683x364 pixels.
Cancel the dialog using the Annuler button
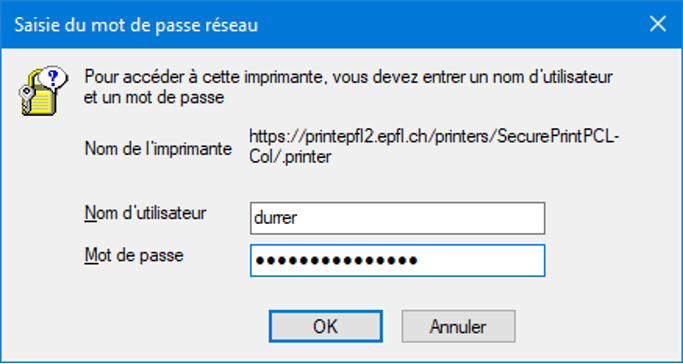458,326
